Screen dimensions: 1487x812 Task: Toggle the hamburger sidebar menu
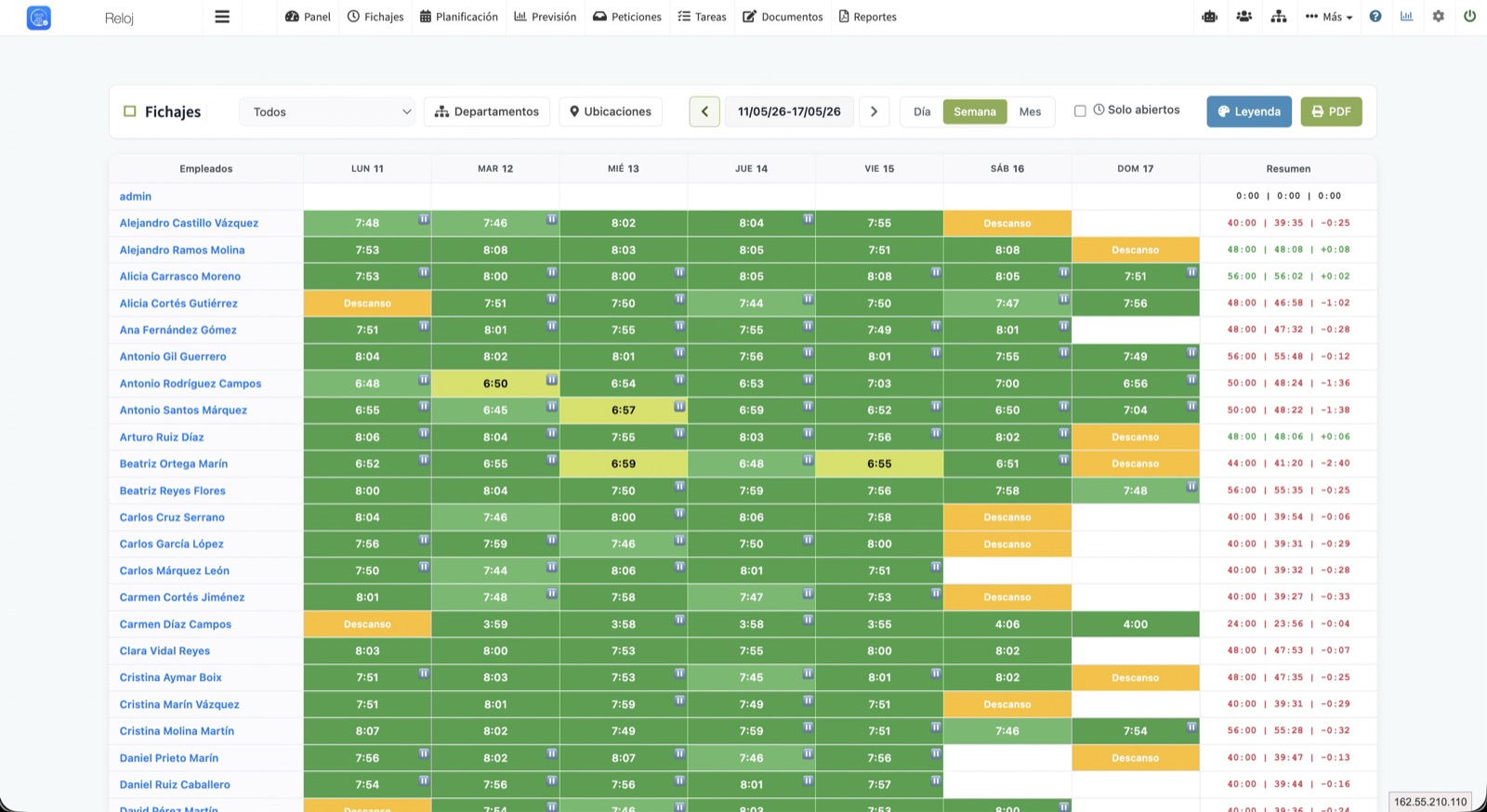(222, 17)
